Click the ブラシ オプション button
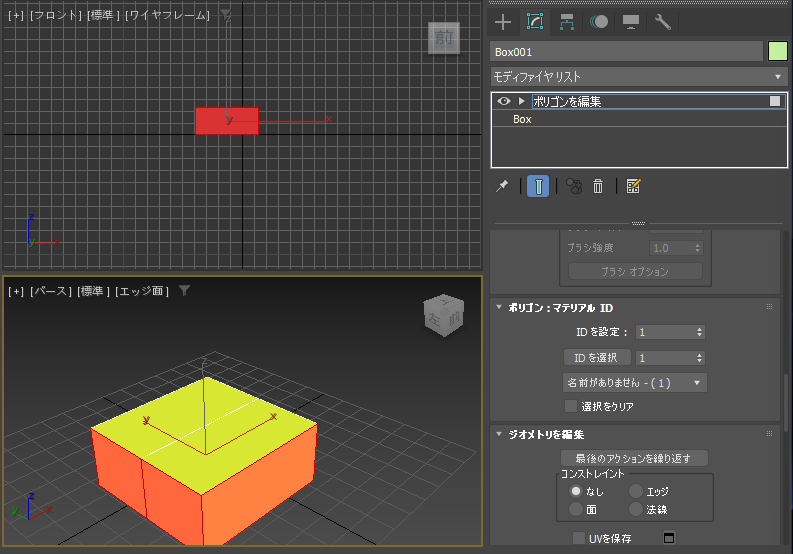 [635, 272]
